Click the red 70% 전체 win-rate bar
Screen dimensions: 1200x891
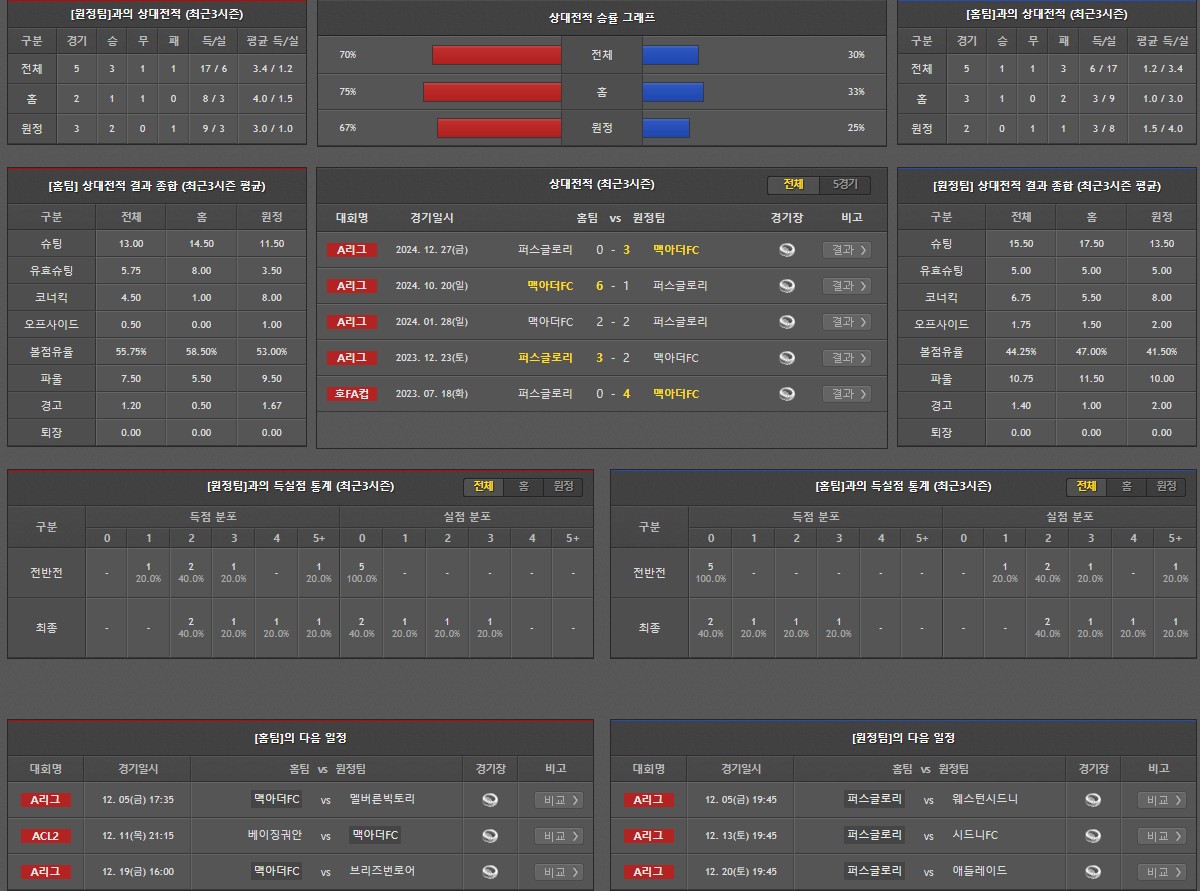click(496, 55)
